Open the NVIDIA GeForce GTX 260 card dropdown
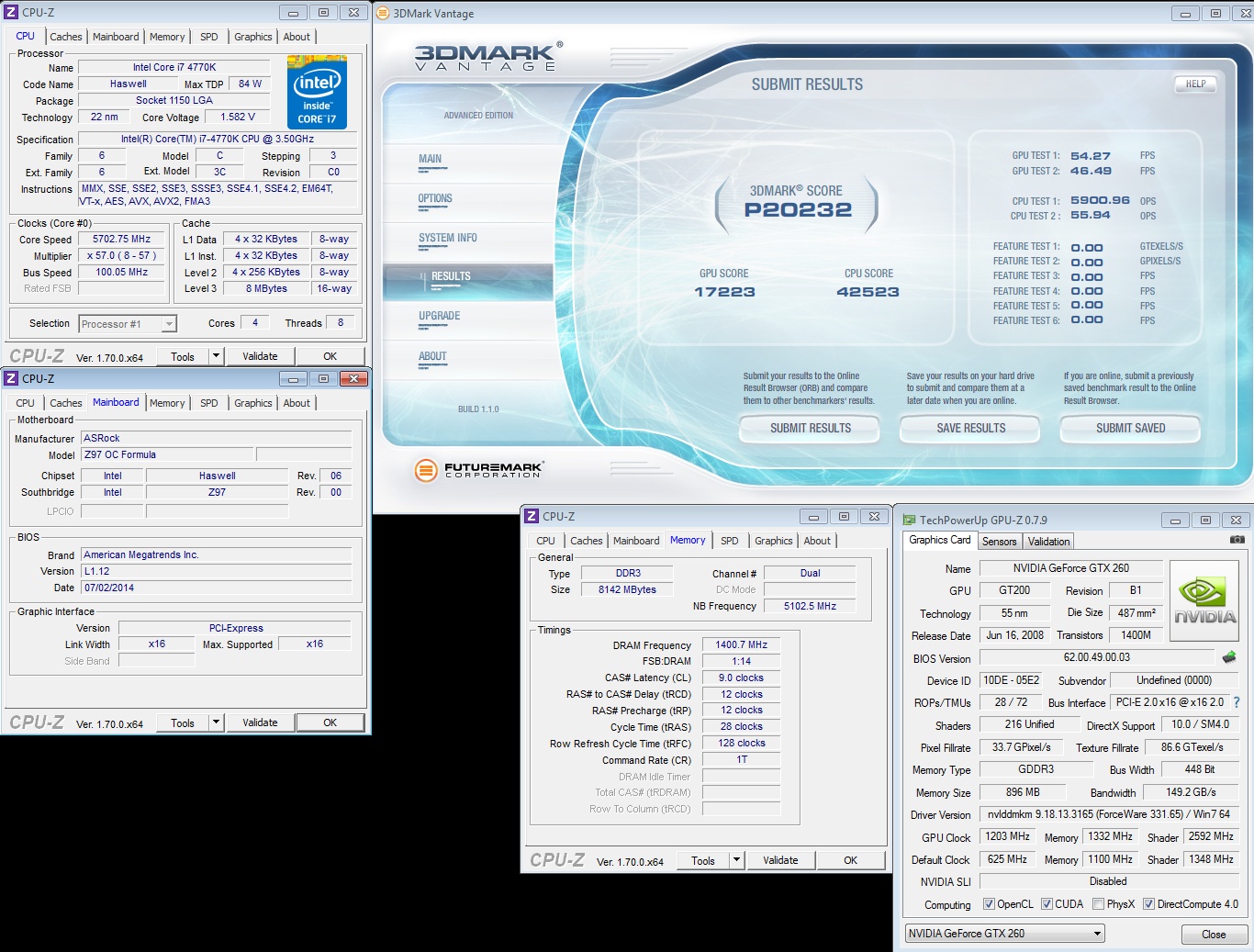1254x952 pixels. pos(1004,934)
